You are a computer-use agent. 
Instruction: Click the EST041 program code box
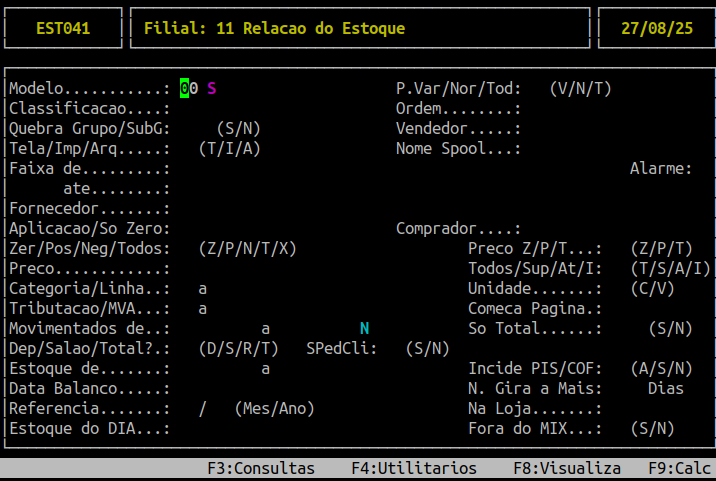pos(63,28)
